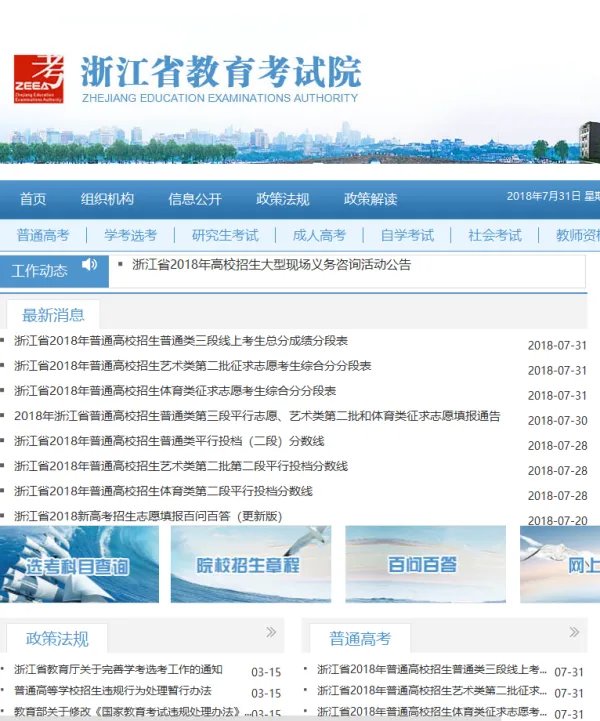Screen dimensions: 600x721
Task: Open 艺术类第二批征求志愿考生综合分分段表 news link
Action: (x=193, y=366)
